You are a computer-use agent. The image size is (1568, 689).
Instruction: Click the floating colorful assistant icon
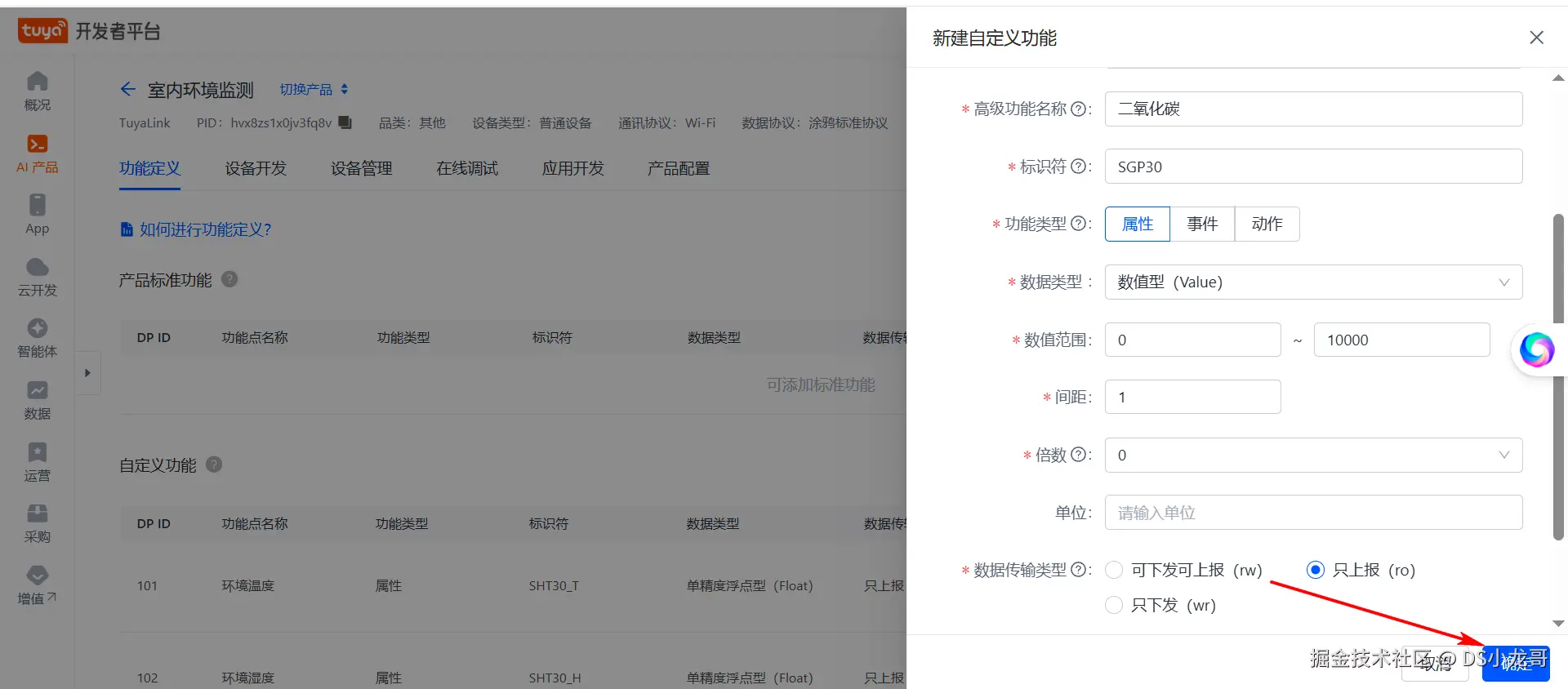[1536, 350]
